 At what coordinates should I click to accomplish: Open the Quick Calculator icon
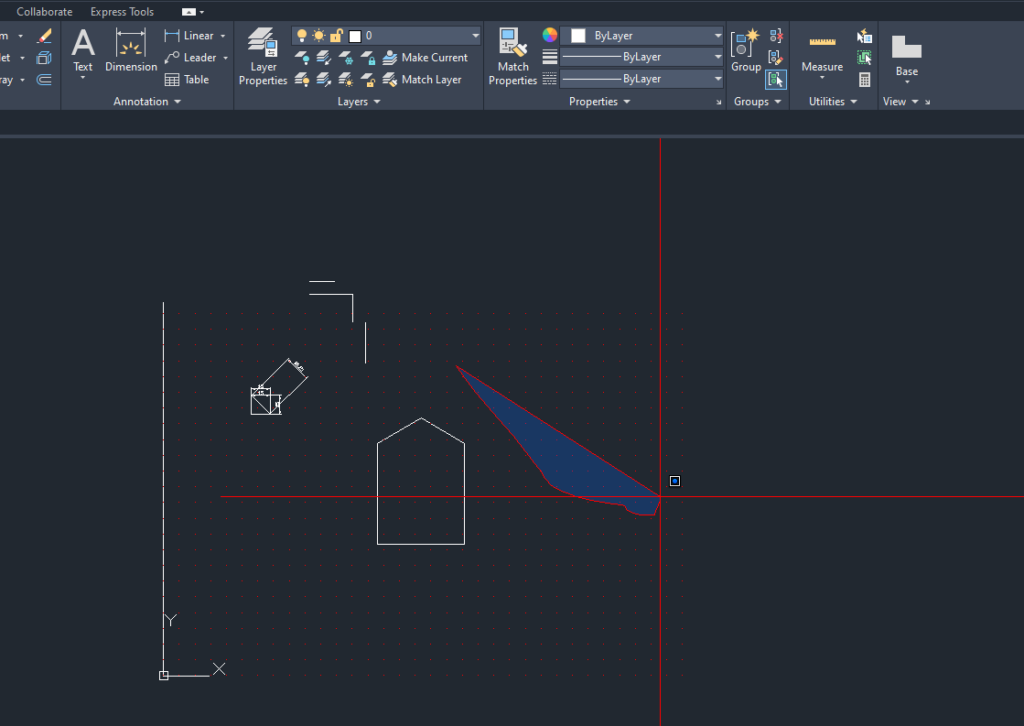coord(865,80)
